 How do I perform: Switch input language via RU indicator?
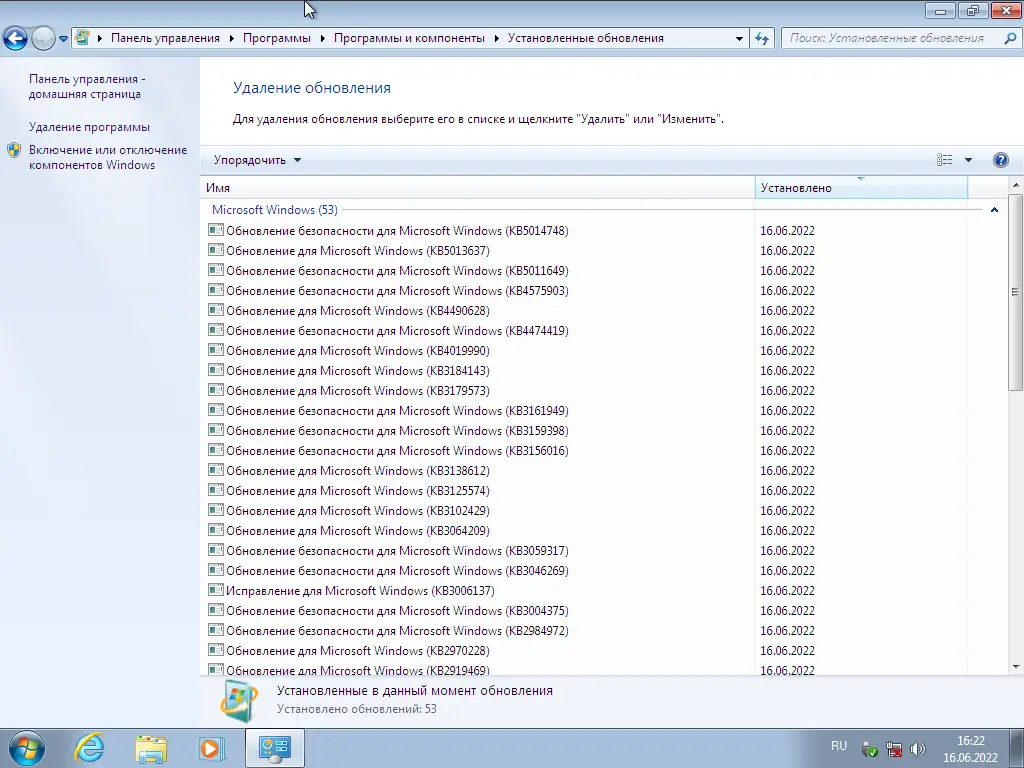[839, 746]
